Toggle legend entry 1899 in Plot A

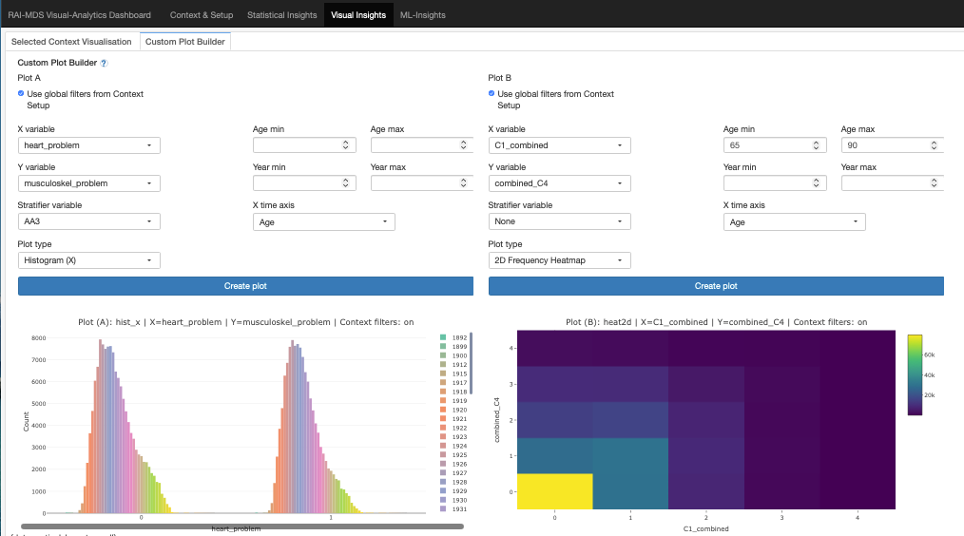(454, 347)
